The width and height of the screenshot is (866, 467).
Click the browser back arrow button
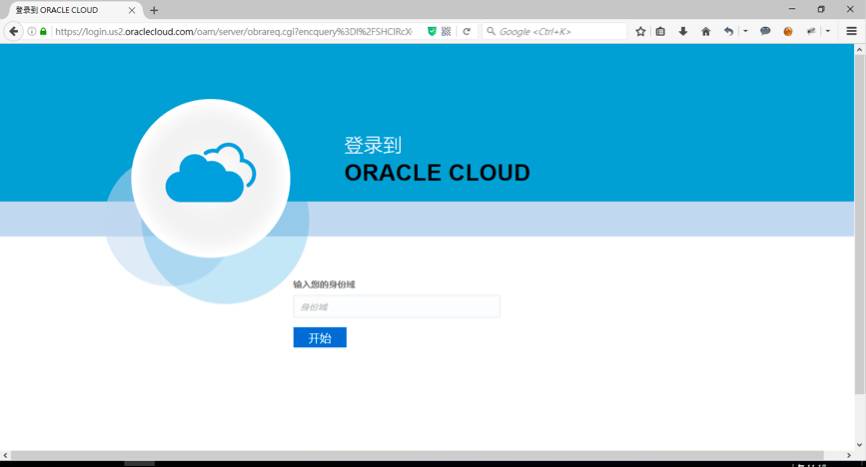[13, 31]
